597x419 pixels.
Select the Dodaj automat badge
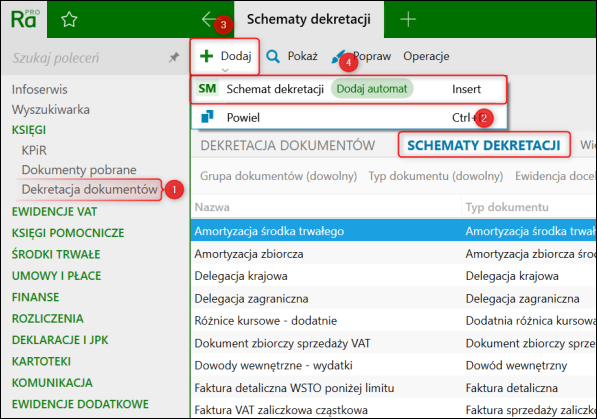coord(372,89)
